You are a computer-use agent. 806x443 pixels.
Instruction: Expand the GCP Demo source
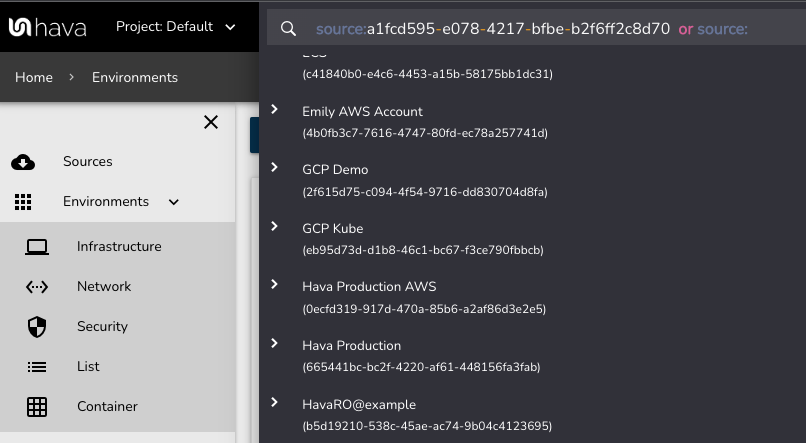pyautogui.click(x=274, y=167)
